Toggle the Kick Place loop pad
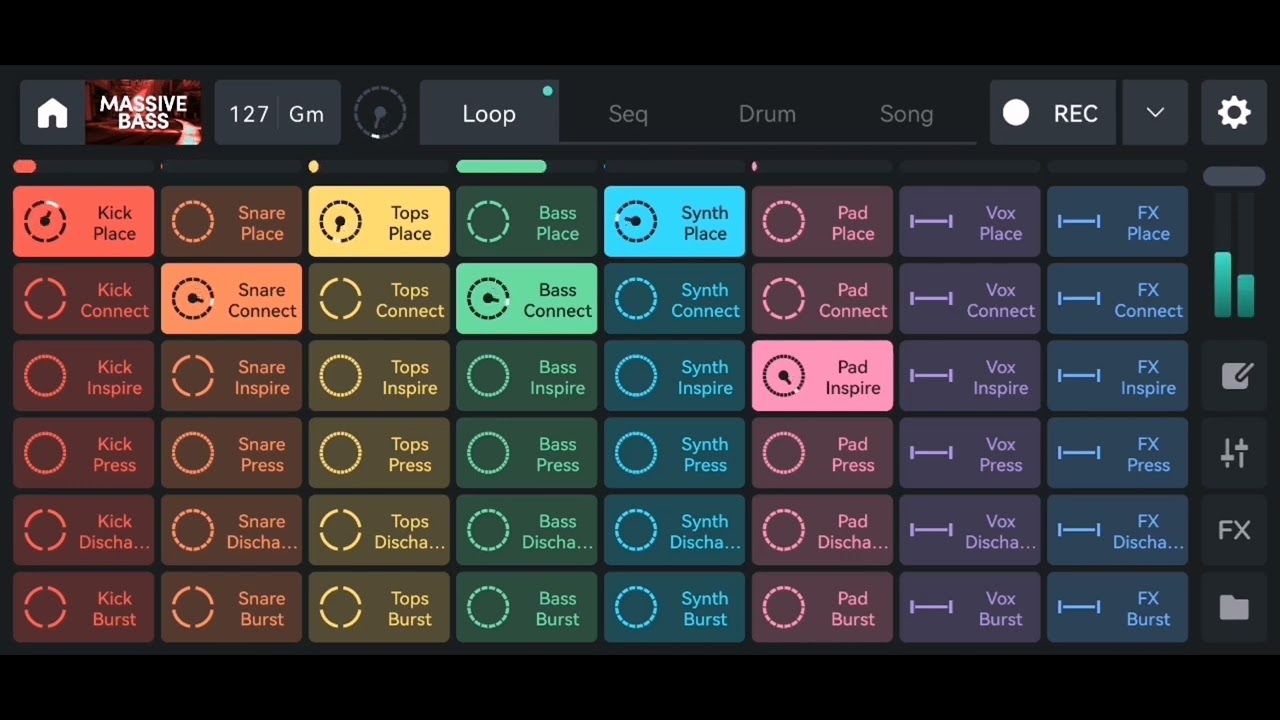The width and height of the screenshot is (1280, 720). tap(84, 222)
